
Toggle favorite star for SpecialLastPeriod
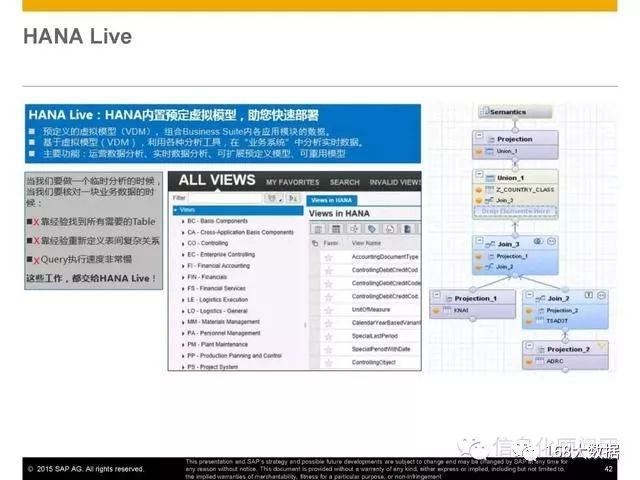(x=329, y=337)
